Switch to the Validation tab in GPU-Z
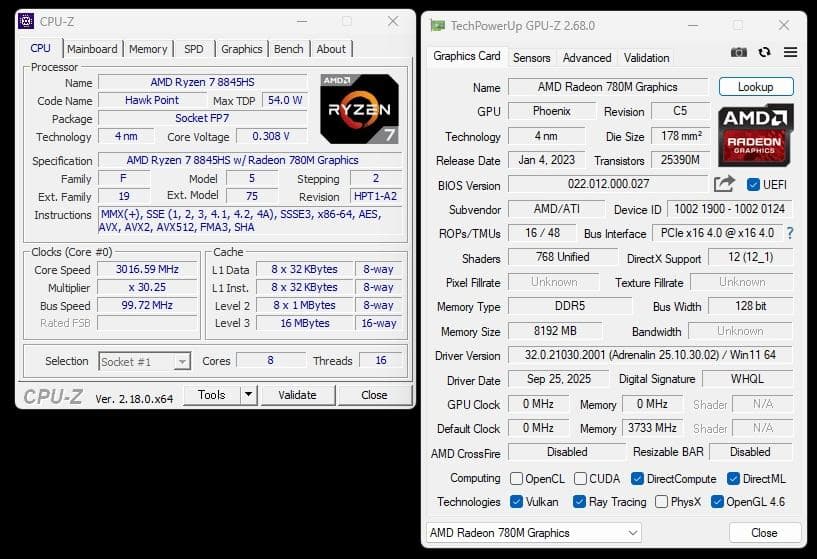817x559 pixels. tap(647, 58)
